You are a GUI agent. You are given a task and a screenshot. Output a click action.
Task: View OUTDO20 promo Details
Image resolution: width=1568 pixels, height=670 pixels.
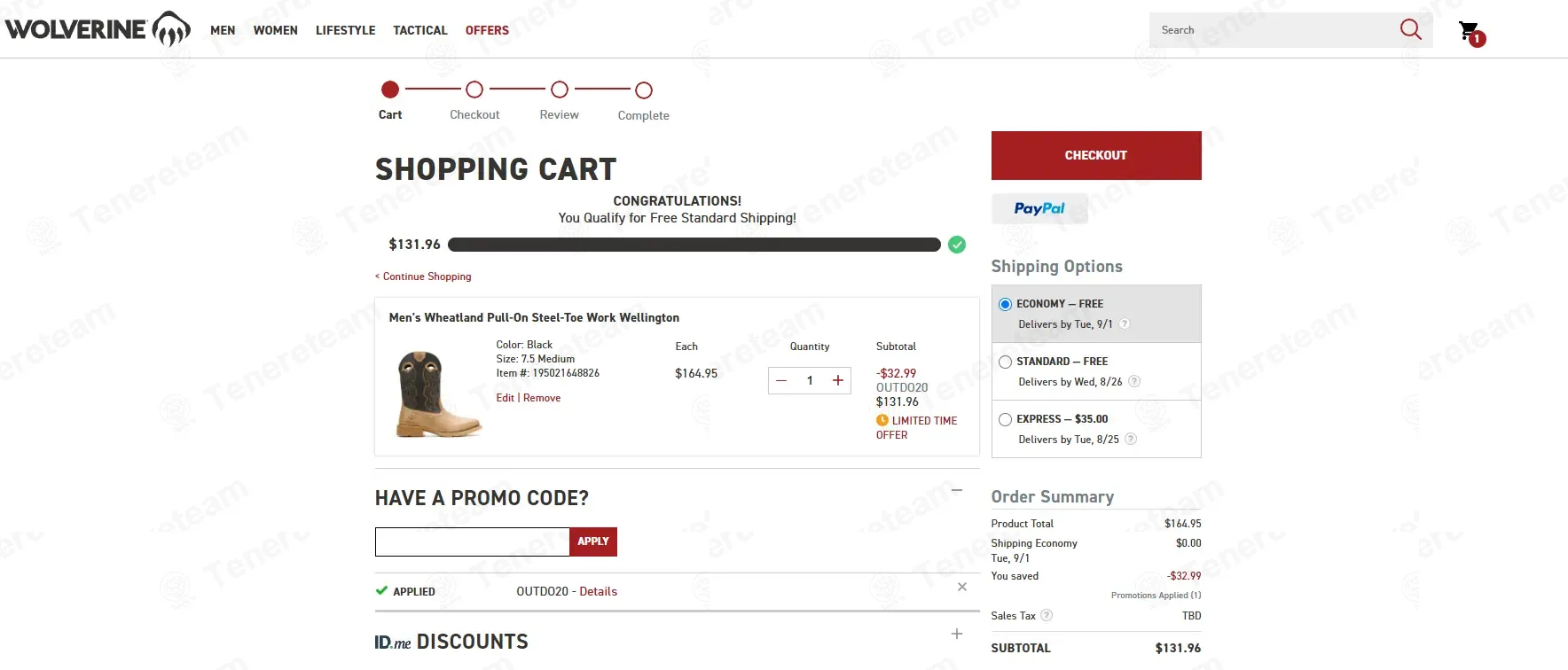599,591
